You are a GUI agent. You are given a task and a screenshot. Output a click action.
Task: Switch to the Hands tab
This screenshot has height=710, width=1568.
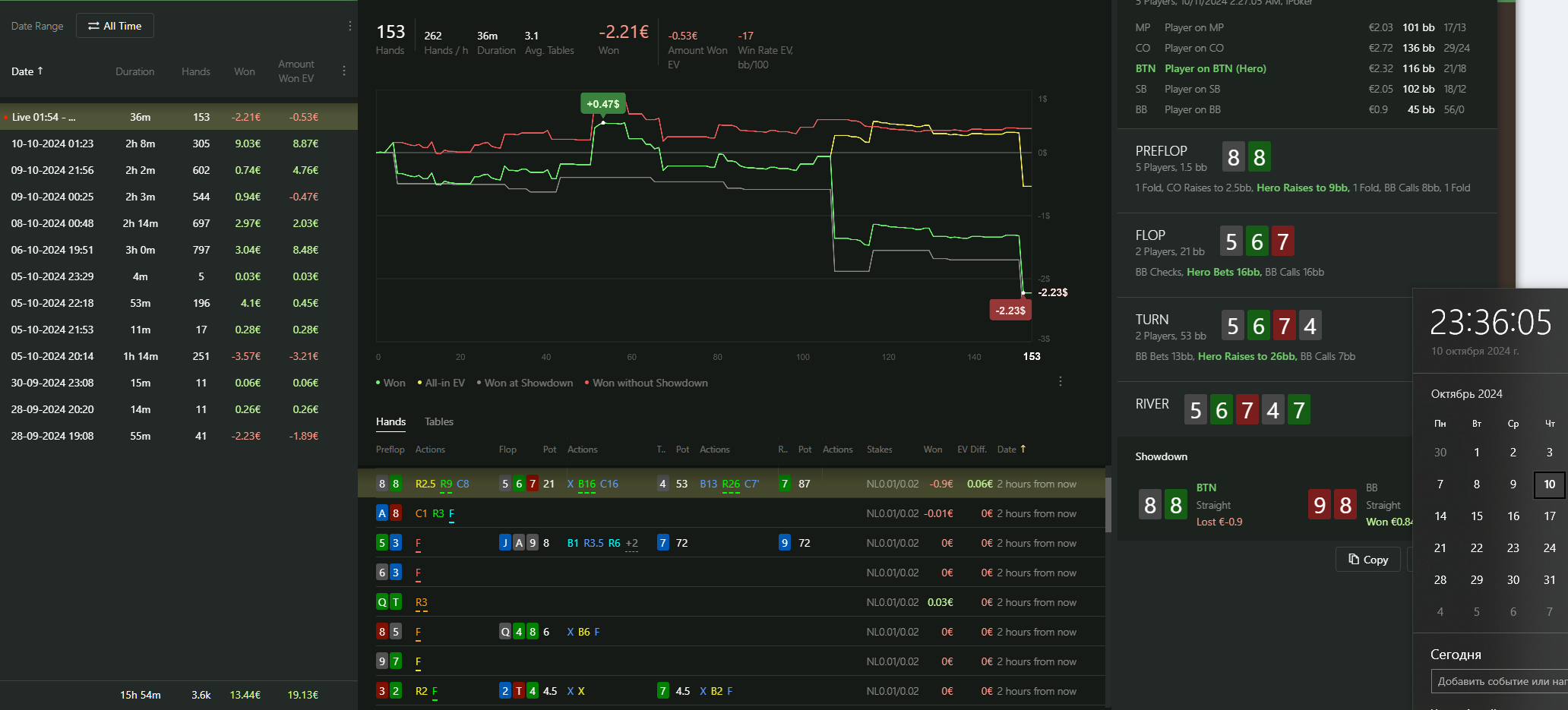click(390, 421)
